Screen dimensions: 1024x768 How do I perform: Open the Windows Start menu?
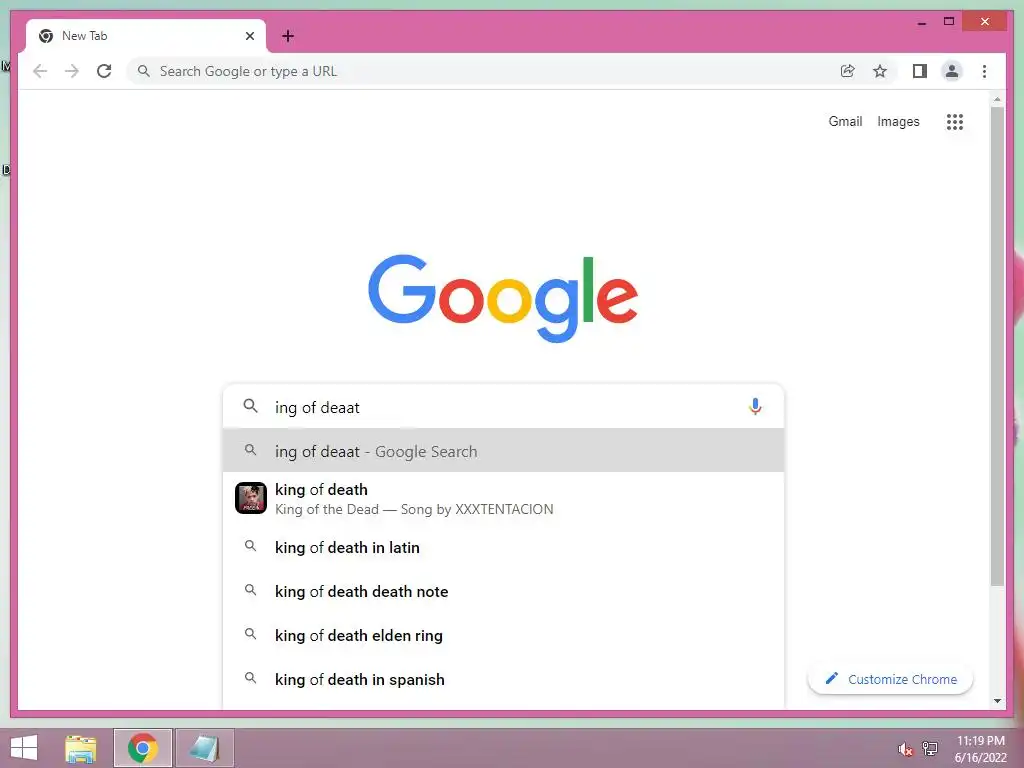click(24, 748)
